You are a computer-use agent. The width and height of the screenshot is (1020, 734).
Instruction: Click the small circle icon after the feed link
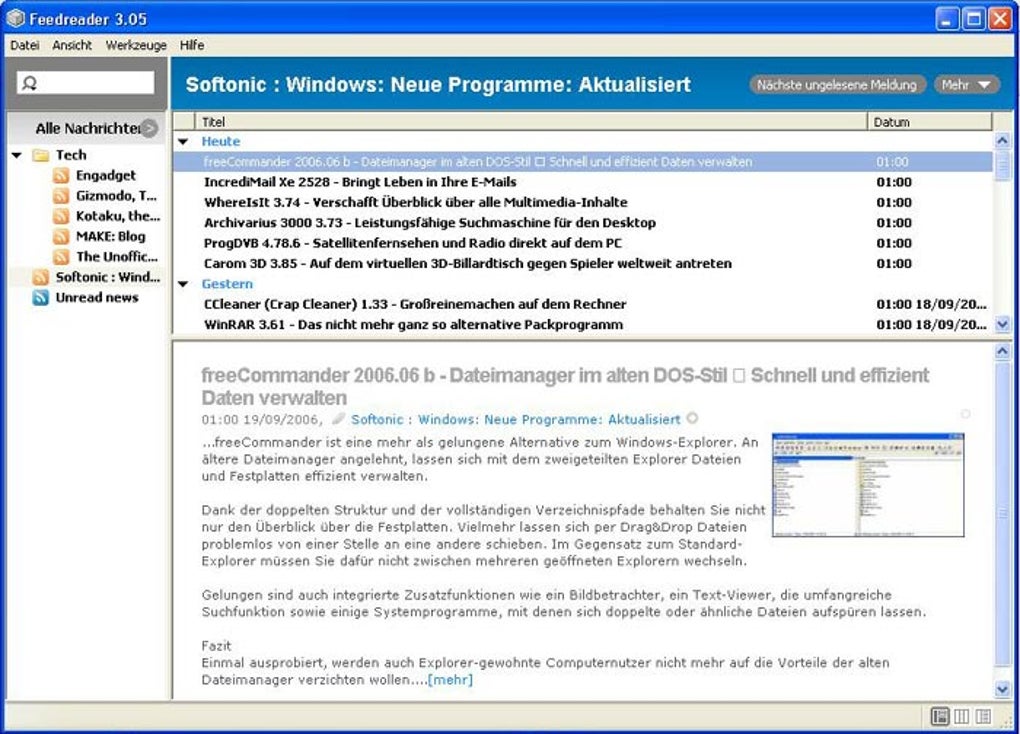[692, 418]
